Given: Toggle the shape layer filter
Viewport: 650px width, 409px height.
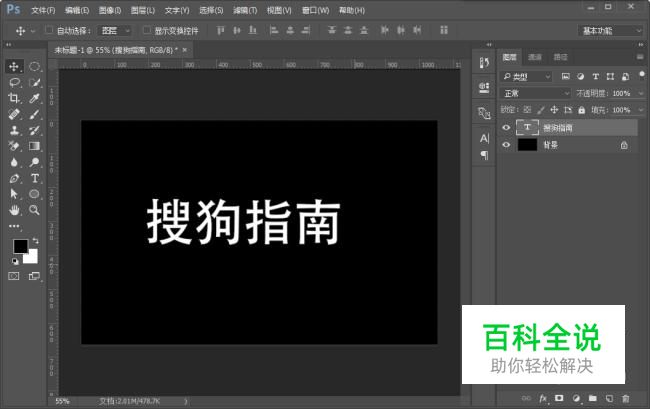Looking at the screenshot, I should tap(610, 76).
